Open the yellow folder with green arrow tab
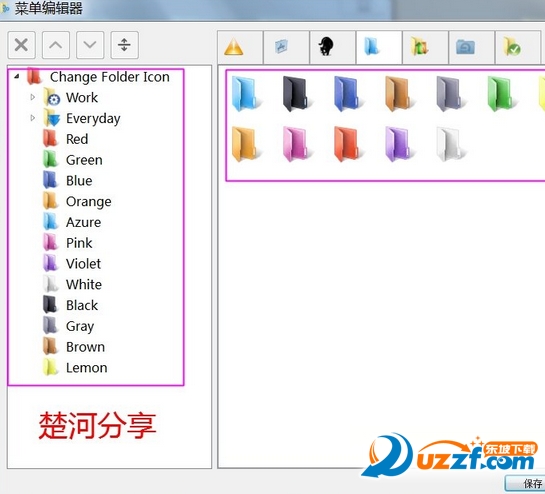This screenshot has height=494, width=545. click(x=425, y=47)
